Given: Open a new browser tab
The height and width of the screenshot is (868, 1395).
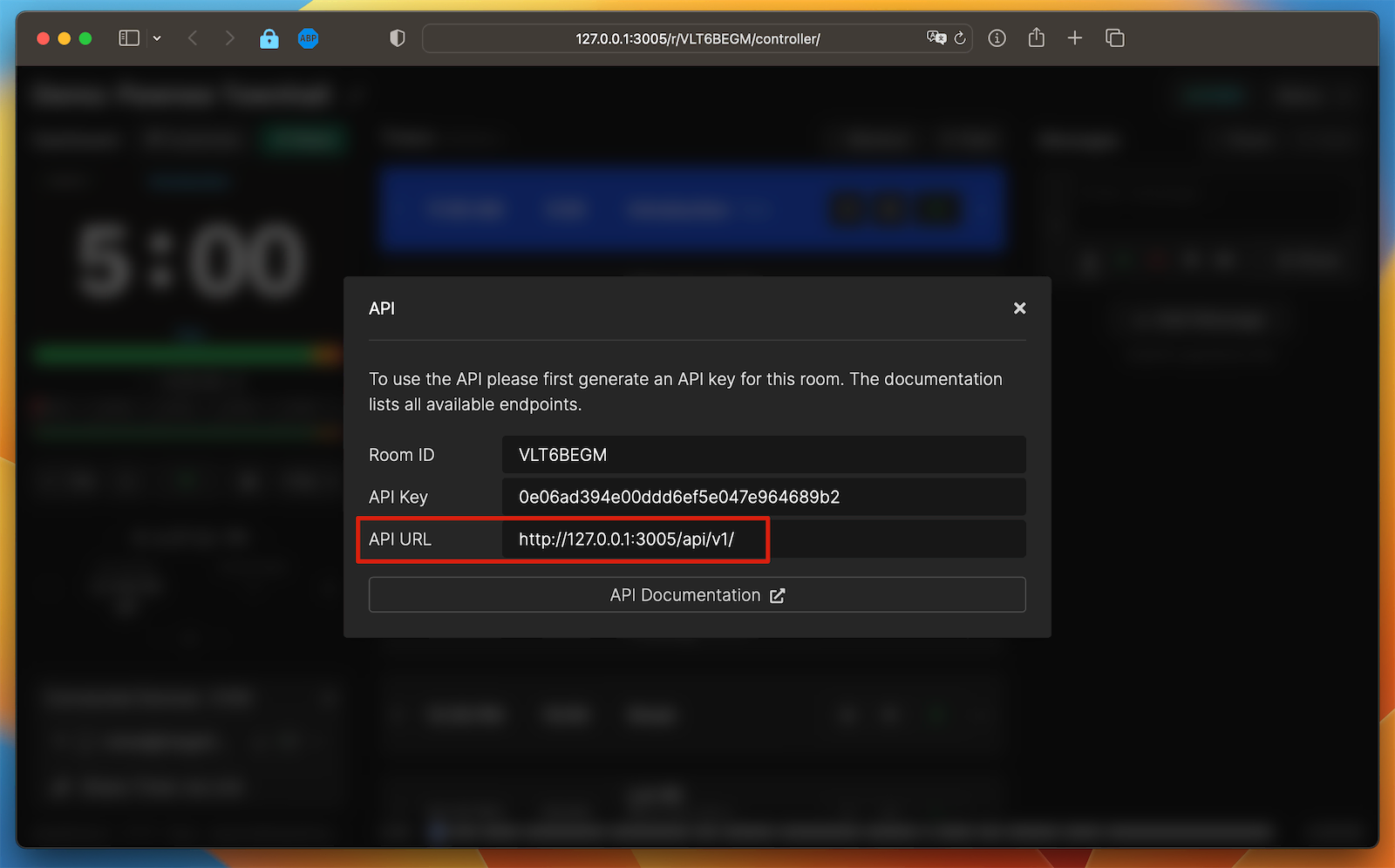Looking at the screenshot, I should point(1075,37).
